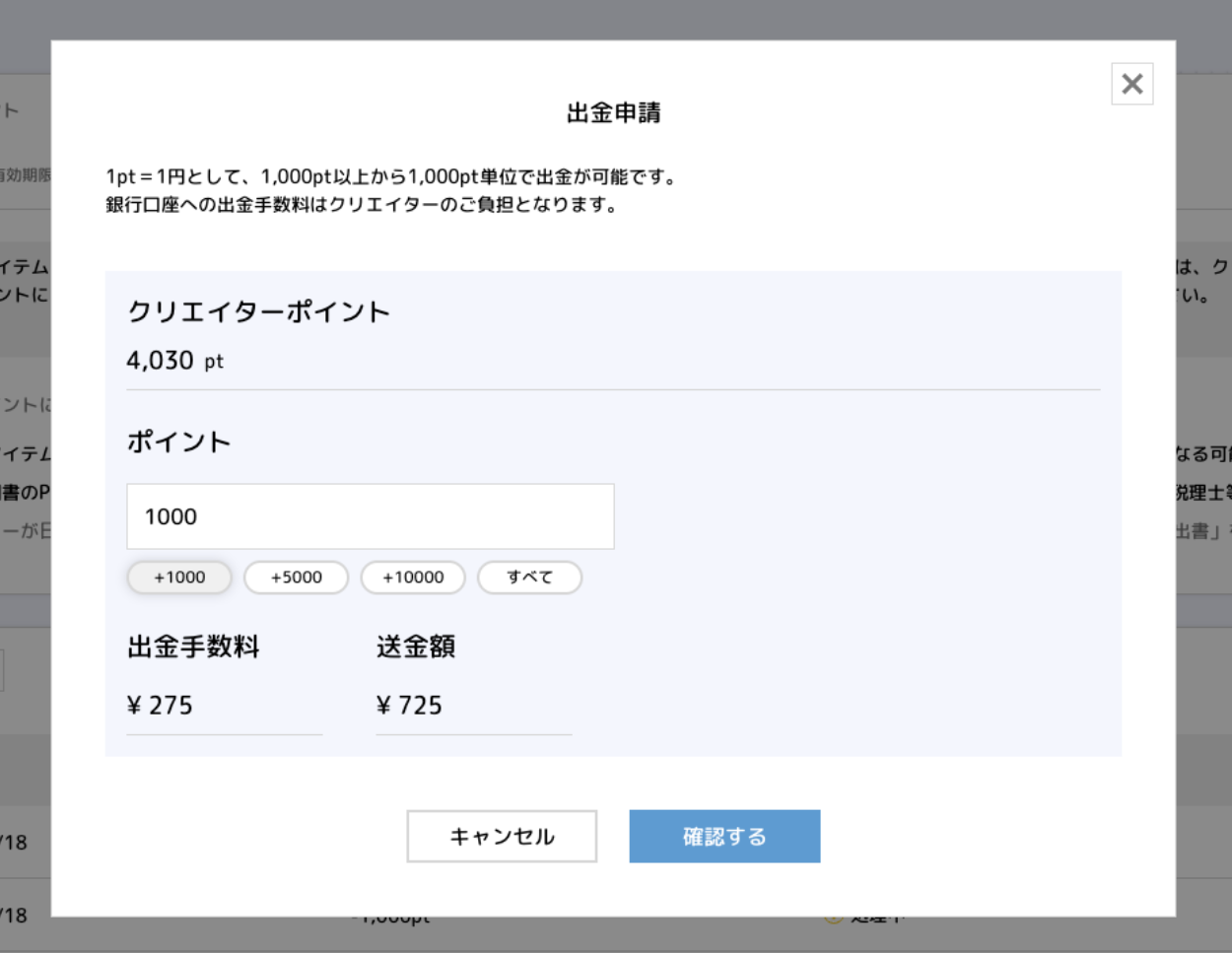Click the 4,030 pt creator point balance
The width and height of the screenshot is (1232, 953).
pos(175,361)
